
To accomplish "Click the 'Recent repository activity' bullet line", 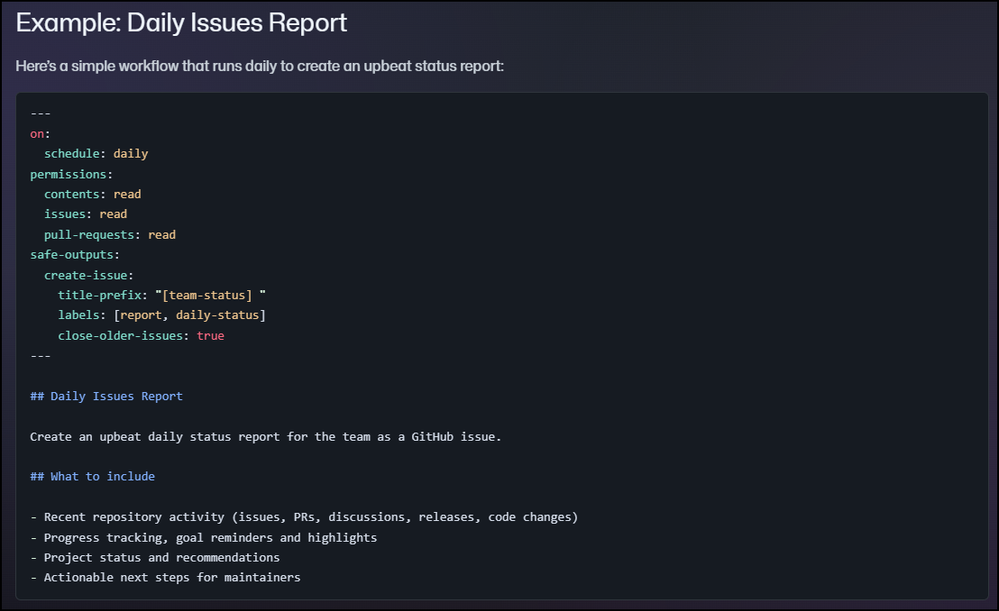I will click(304, 517).
